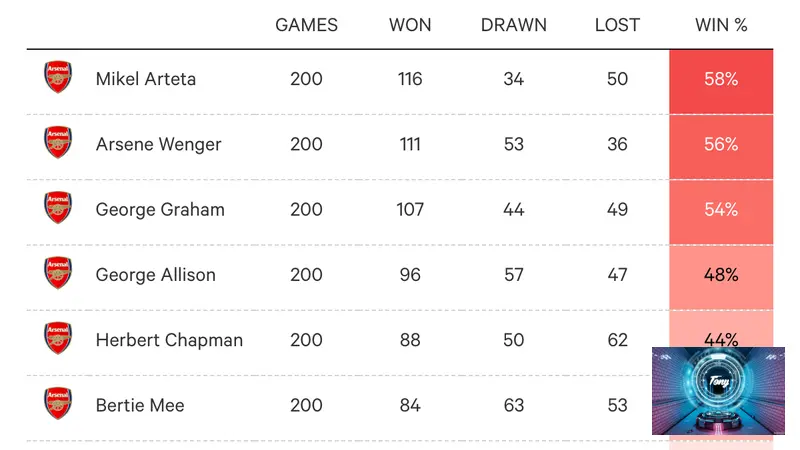Click the Arsenal crest beside Mikel Arteta
800x450 pixels.
[x=58, y=77]
